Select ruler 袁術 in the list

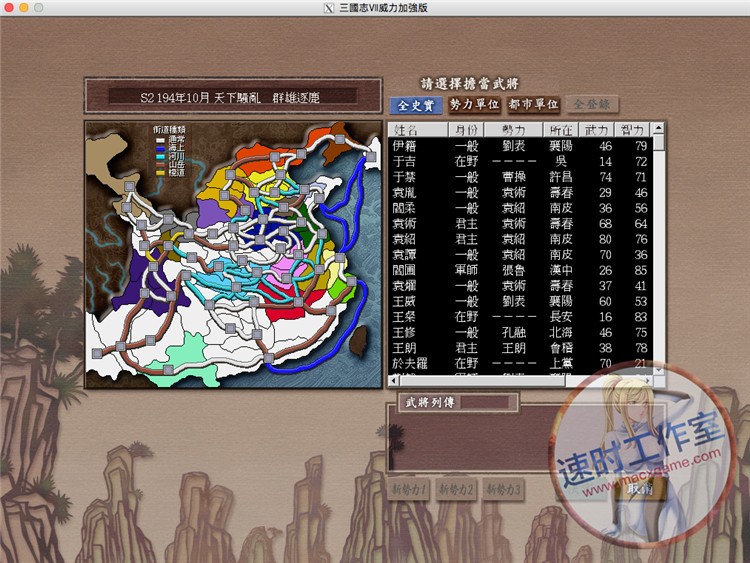click(520, 223)
